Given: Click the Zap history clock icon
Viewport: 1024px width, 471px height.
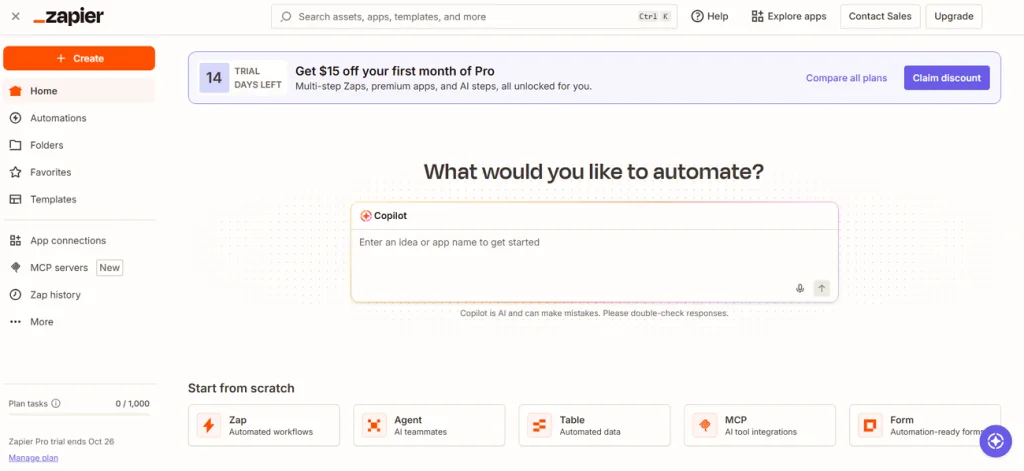Looking at the screenshot, I should tap(16, 295).
